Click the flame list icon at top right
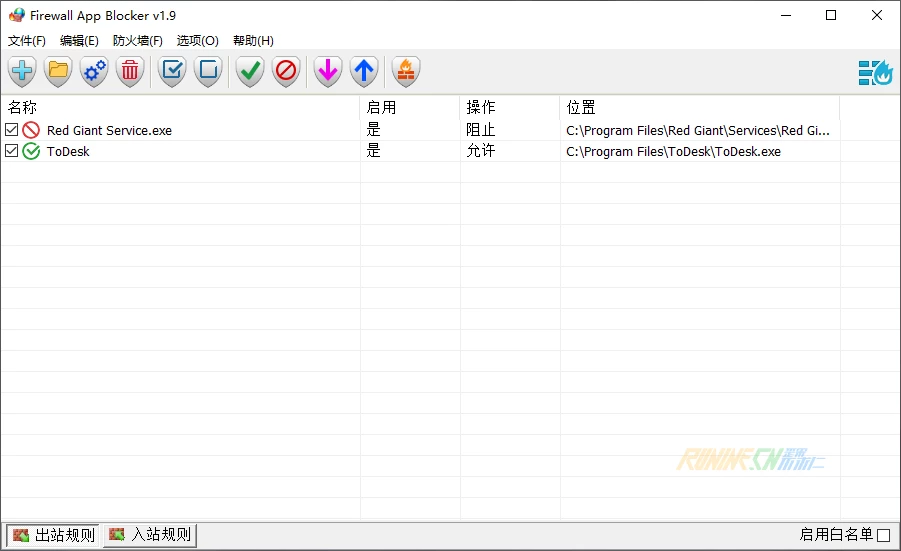901x551 pixels. point(875,72)
